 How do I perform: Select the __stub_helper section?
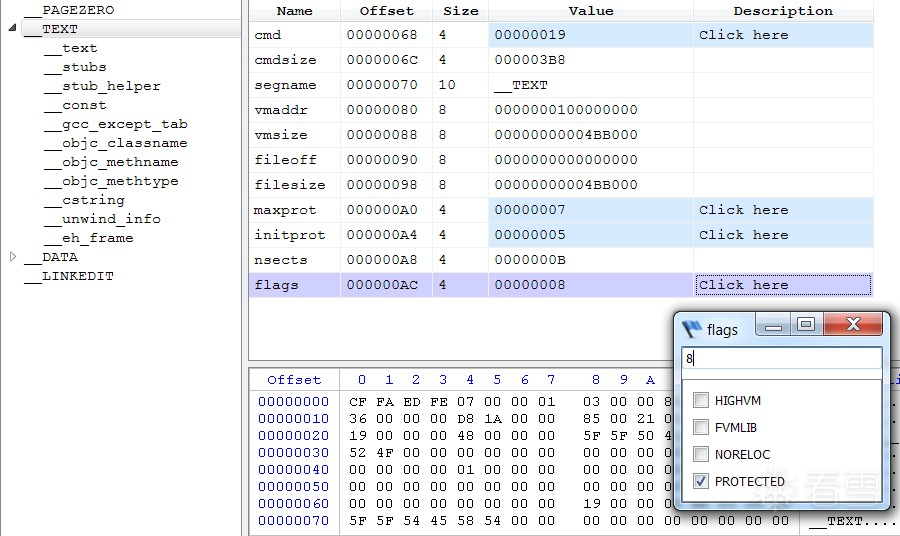pos(103,86)
